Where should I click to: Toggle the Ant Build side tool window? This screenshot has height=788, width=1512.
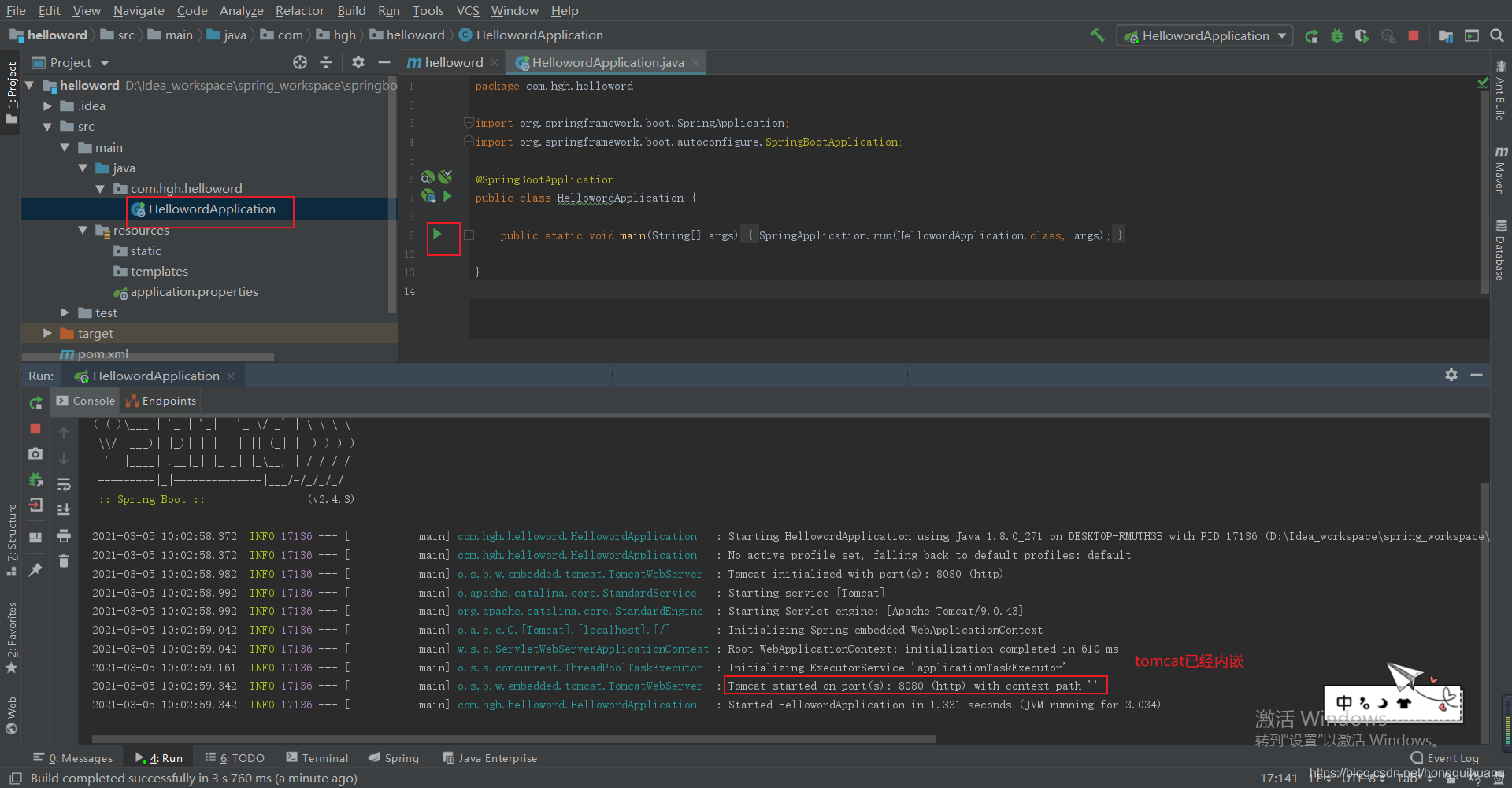1501,91
